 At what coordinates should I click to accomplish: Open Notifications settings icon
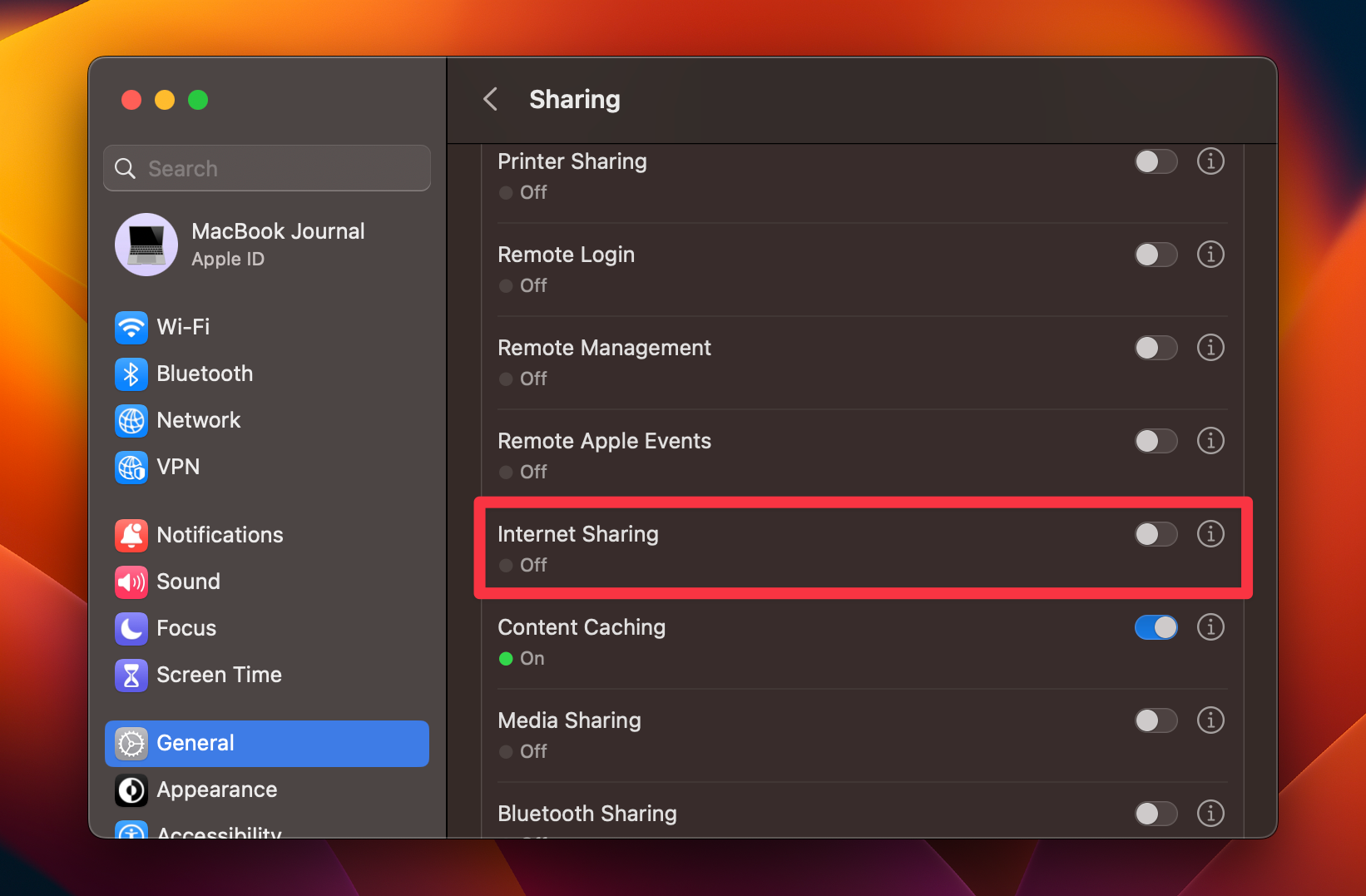point(131,535)
